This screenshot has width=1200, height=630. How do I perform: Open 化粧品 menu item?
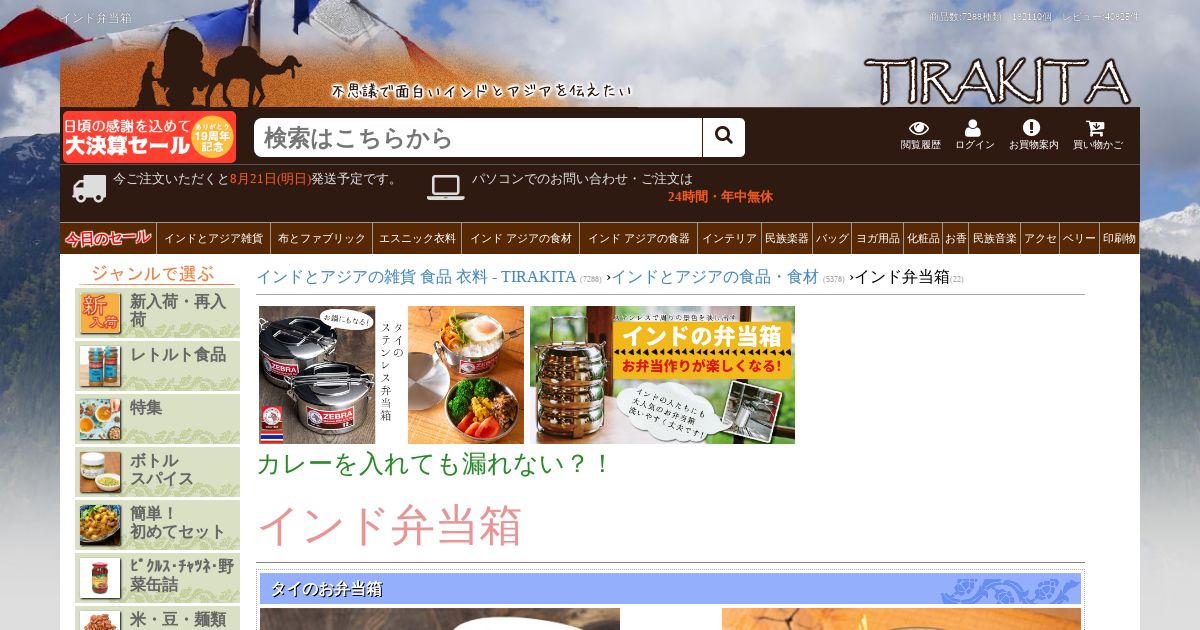point(923,238)
